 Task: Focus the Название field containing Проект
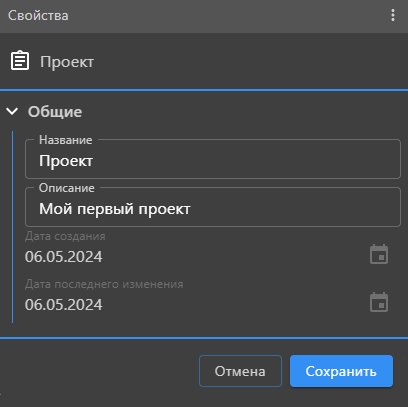[x=213, y=159]
